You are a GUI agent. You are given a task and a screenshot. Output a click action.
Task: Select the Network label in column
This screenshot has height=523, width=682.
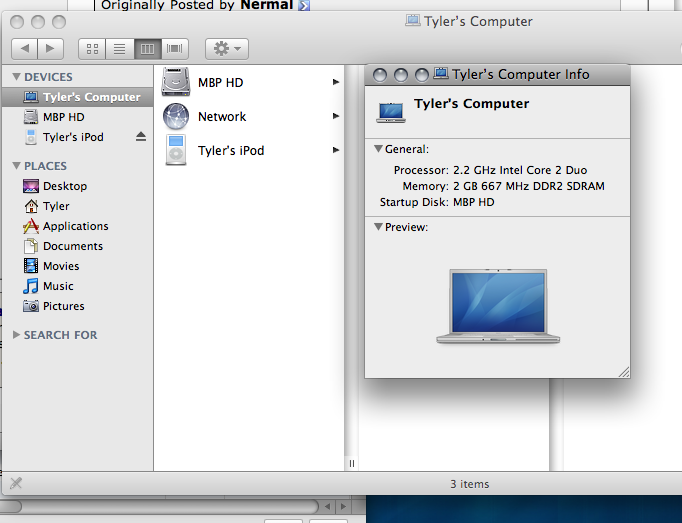(x=222, y=117)
